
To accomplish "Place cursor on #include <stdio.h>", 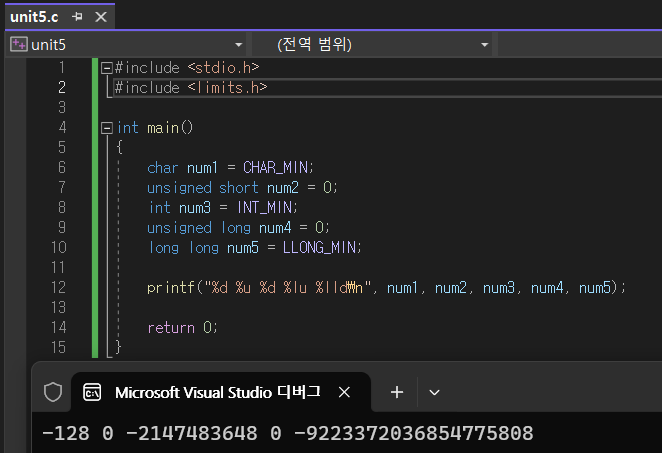I will [x=187, y=68].
